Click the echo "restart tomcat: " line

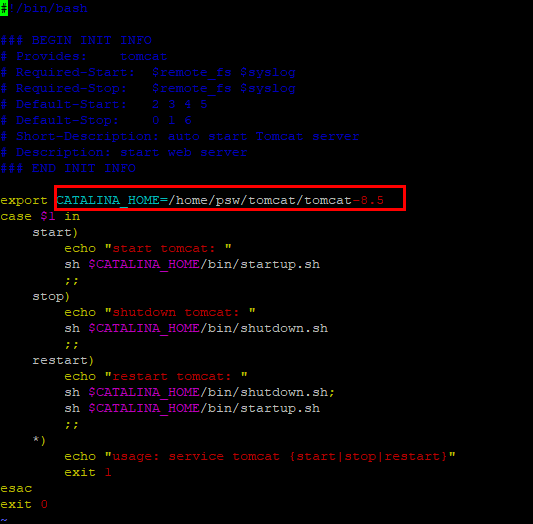click(x=156, y=376)
